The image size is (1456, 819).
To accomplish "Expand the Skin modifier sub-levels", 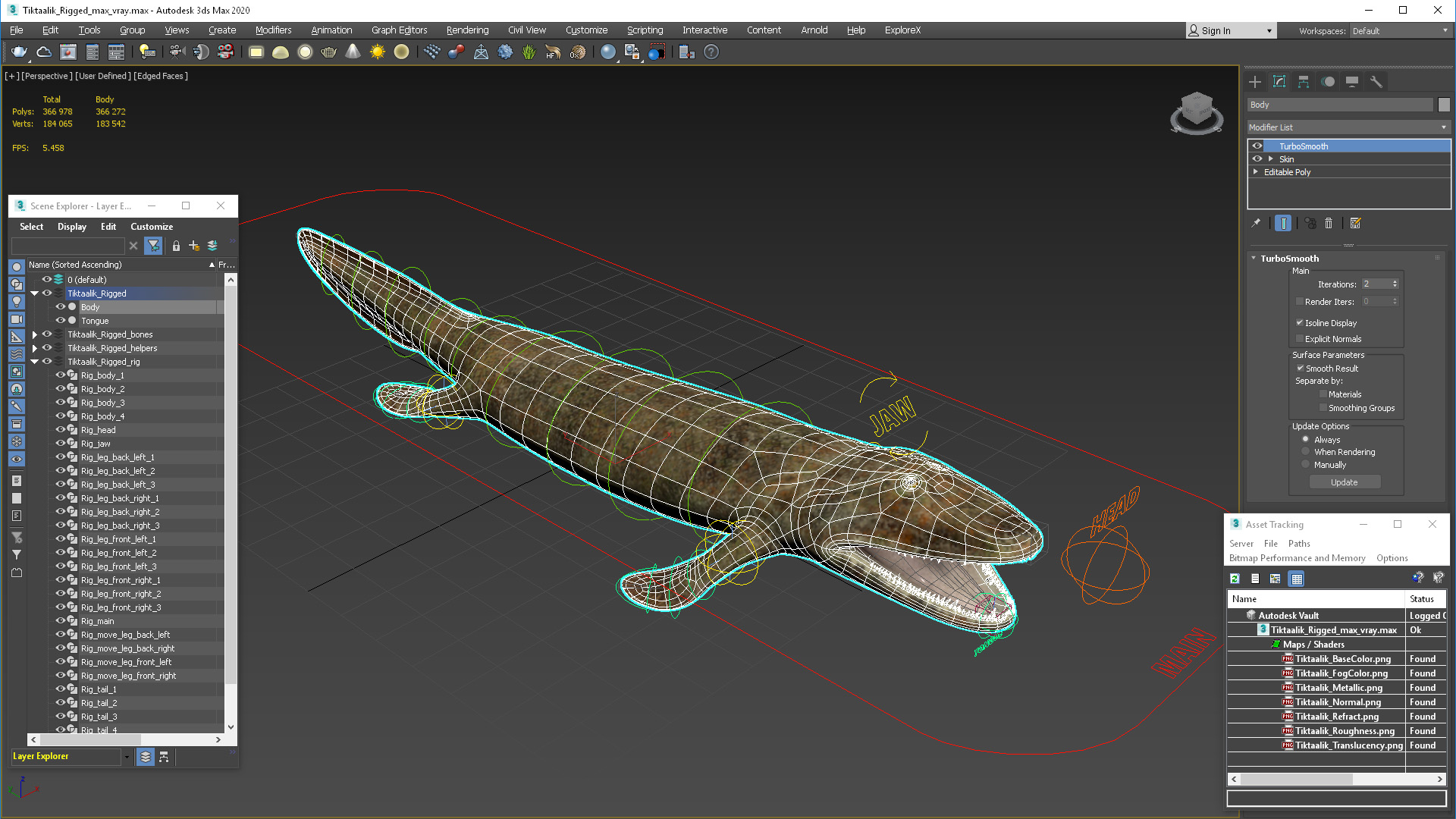I will [1271, 159].
